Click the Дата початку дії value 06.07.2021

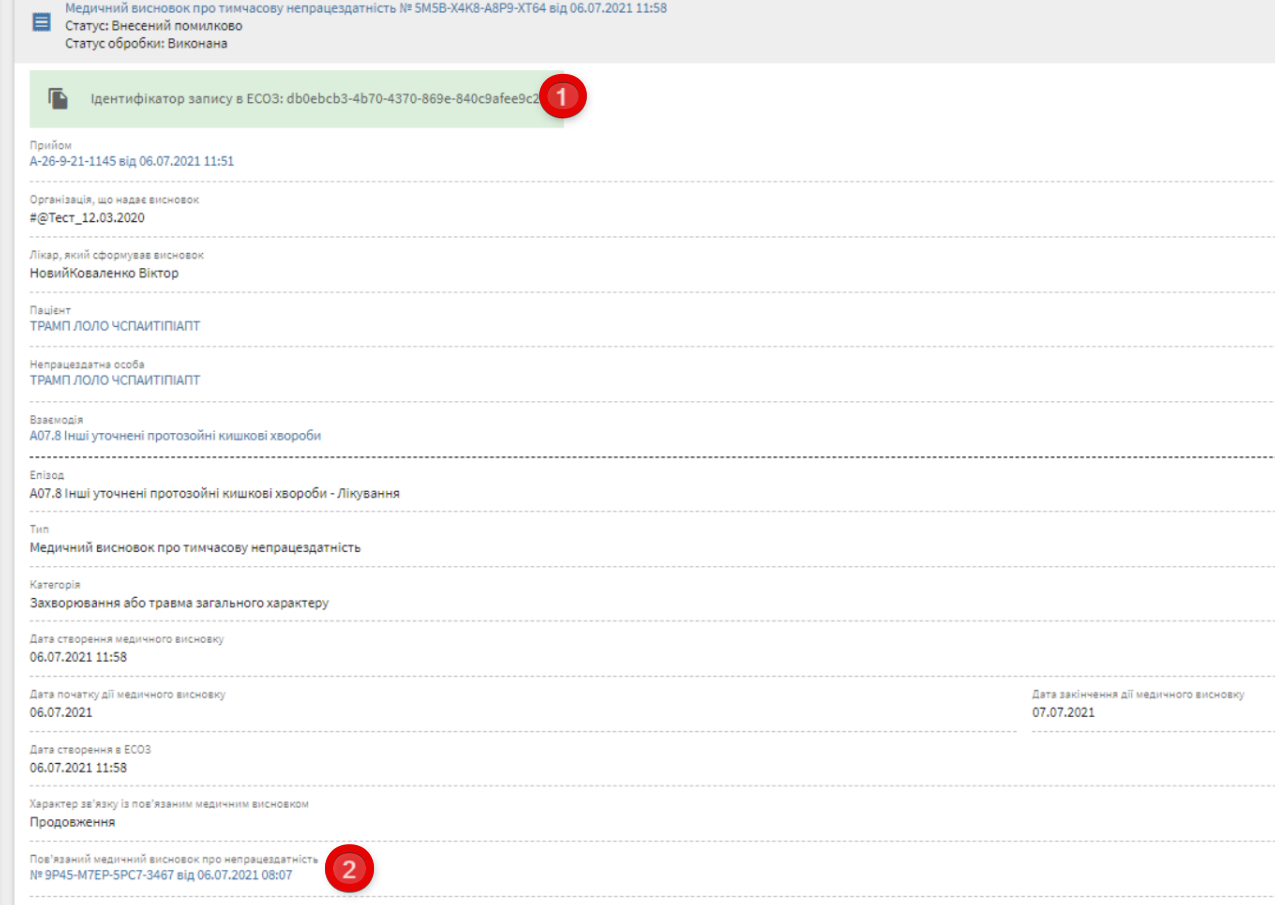(x=62, y=713)
